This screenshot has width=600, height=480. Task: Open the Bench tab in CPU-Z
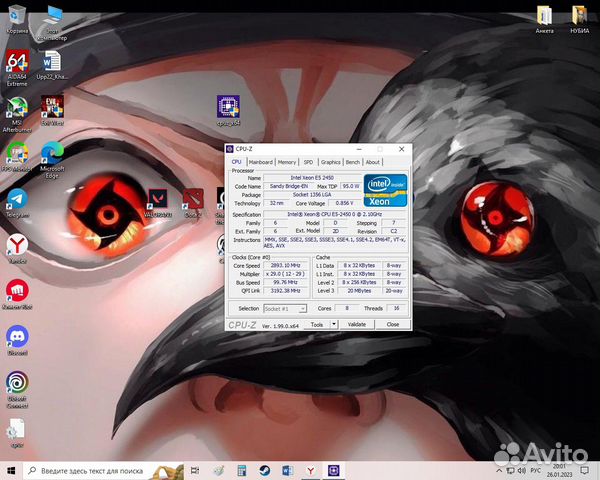coord(353,162)
